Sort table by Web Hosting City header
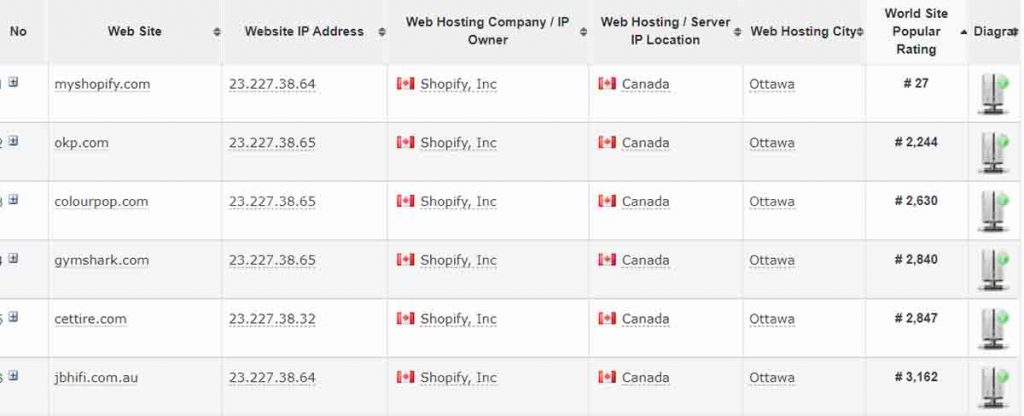The height and width of the screenshot is (416, 1024). point(804,32)
